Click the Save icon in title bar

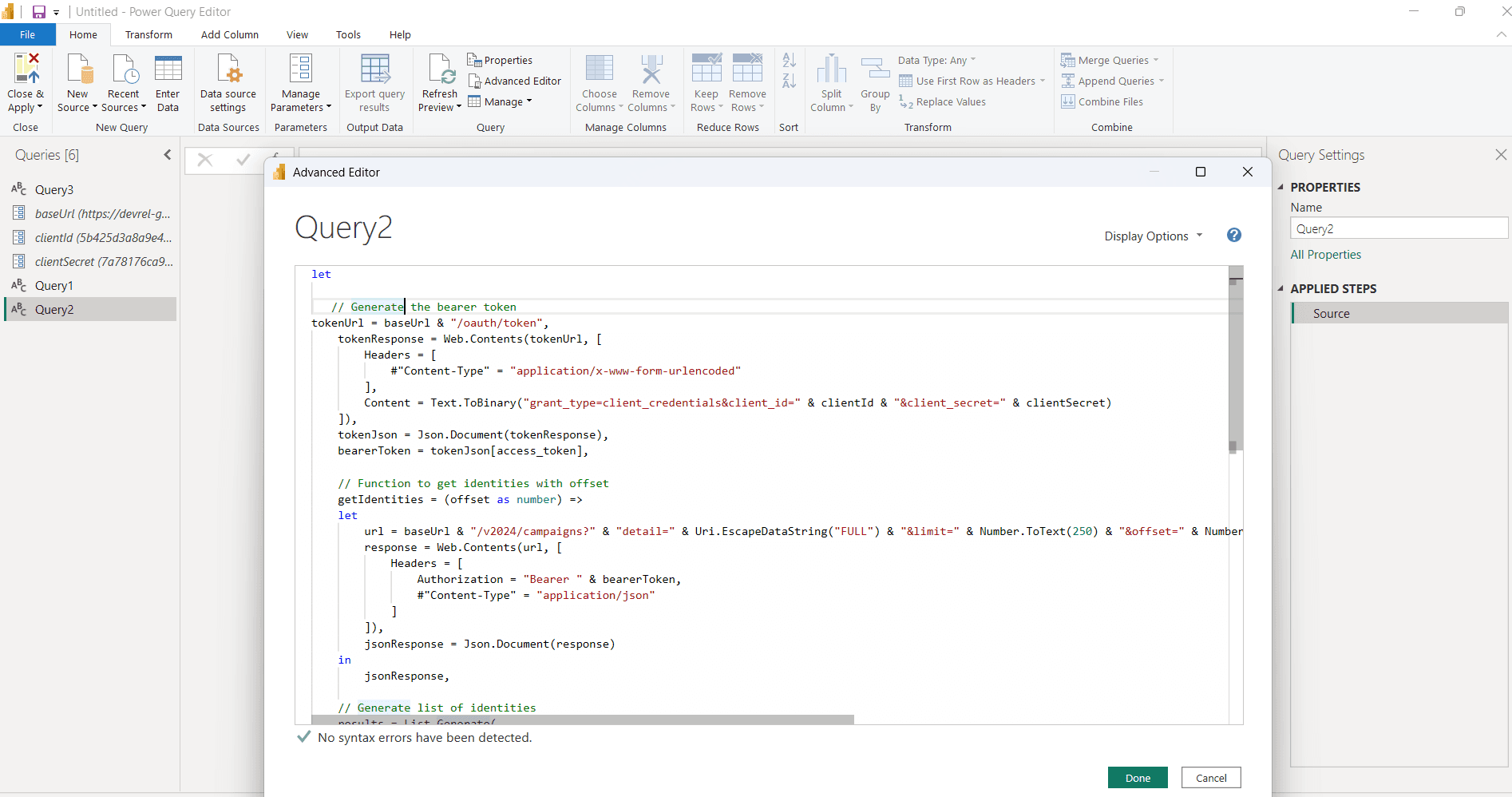pos(38,12)
